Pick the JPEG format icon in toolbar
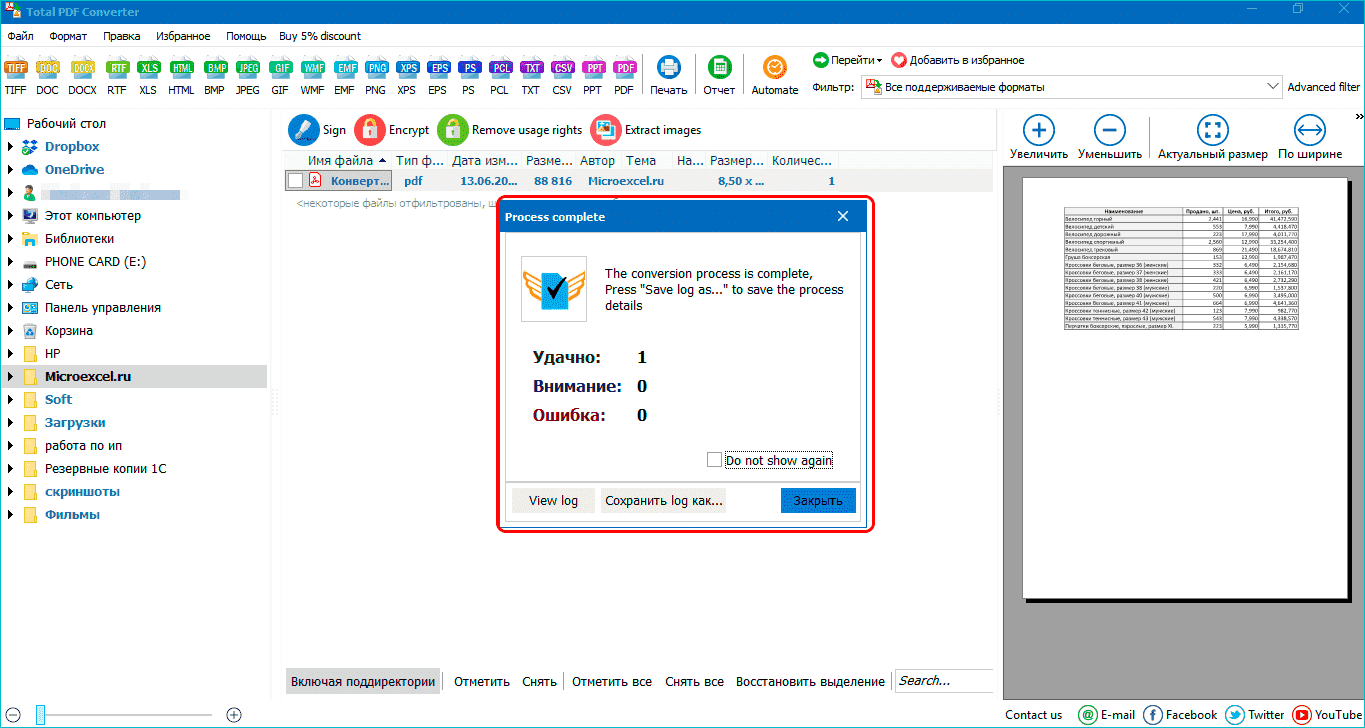This screenshot has height=728, width=1365. pyautogui.click(x=247, y=68)
